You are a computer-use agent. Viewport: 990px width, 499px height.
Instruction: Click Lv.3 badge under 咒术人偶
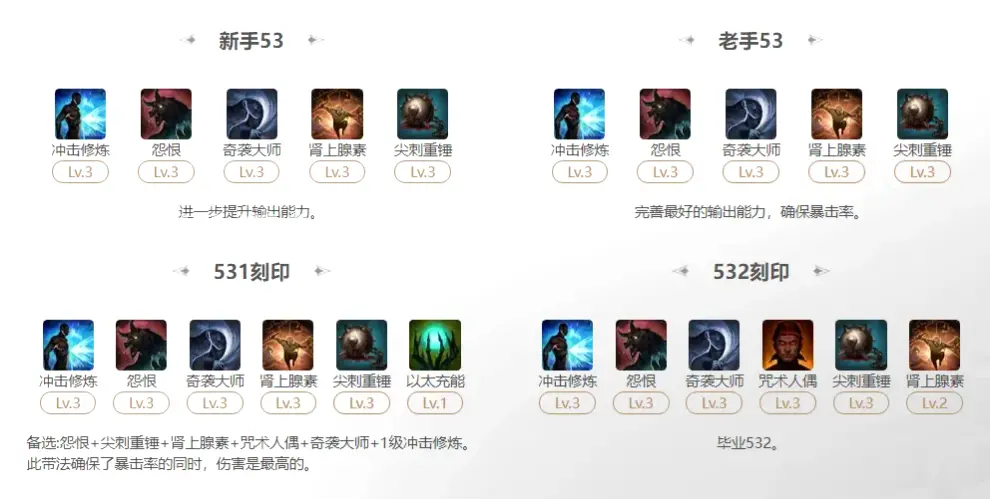787,403
